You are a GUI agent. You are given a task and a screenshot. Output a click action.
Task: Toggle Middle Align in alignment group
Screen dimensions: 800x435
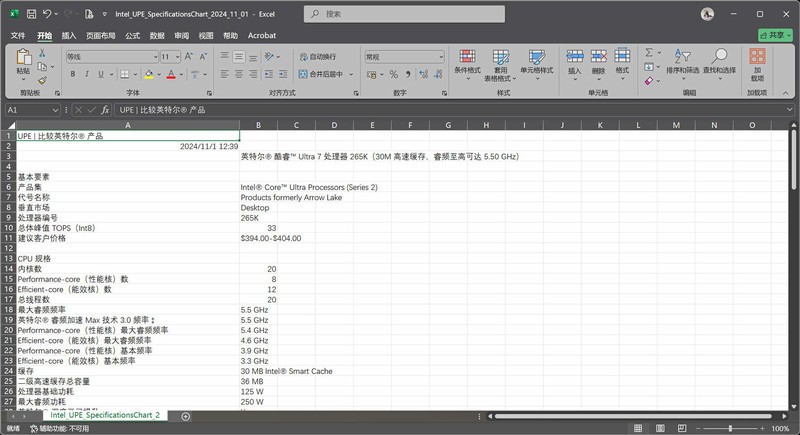[x=239, y=57]
